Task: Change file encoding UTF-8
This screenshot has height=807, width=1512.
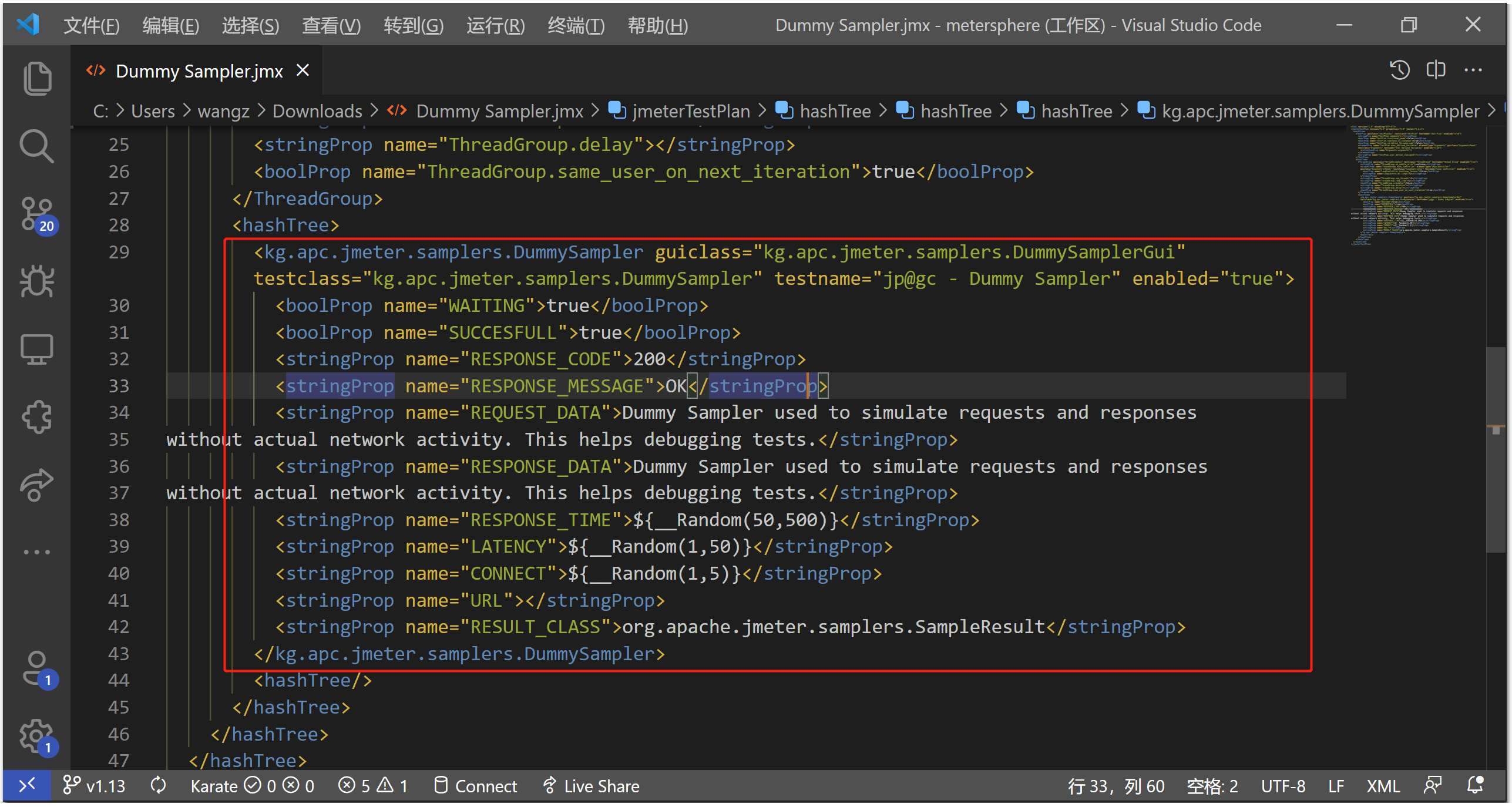Action: [1283, 785]
